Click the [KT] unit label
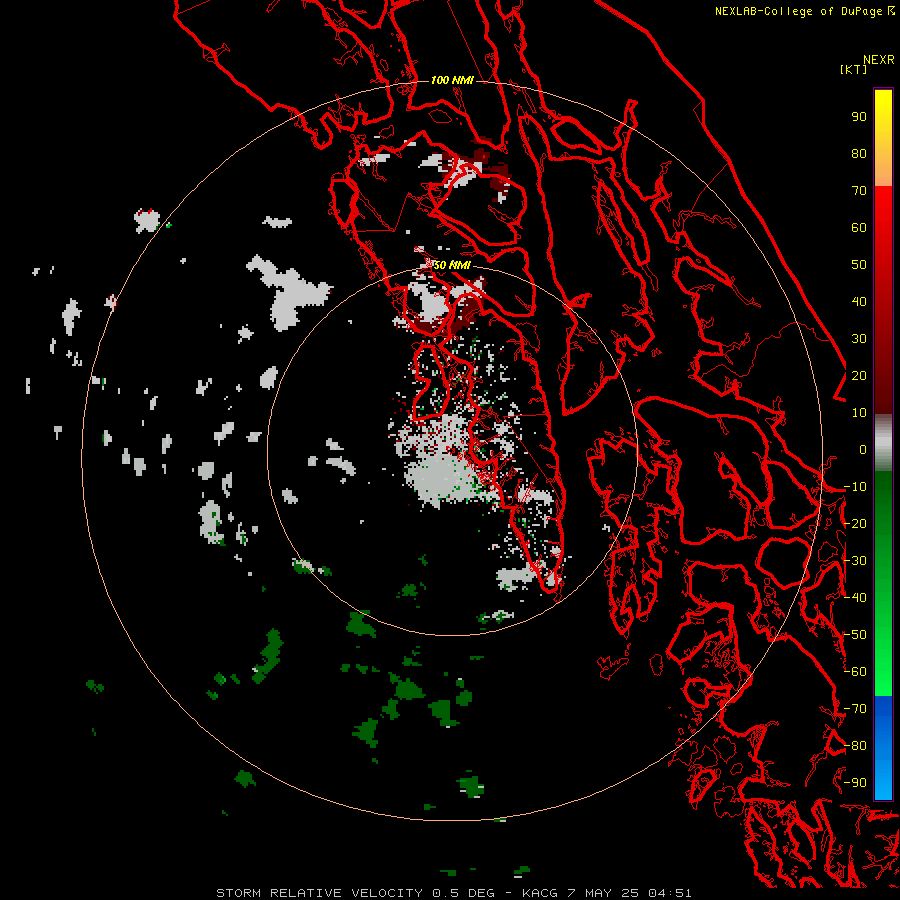The height and width of the screenshot is (900, 900). (x=853, y=69)
